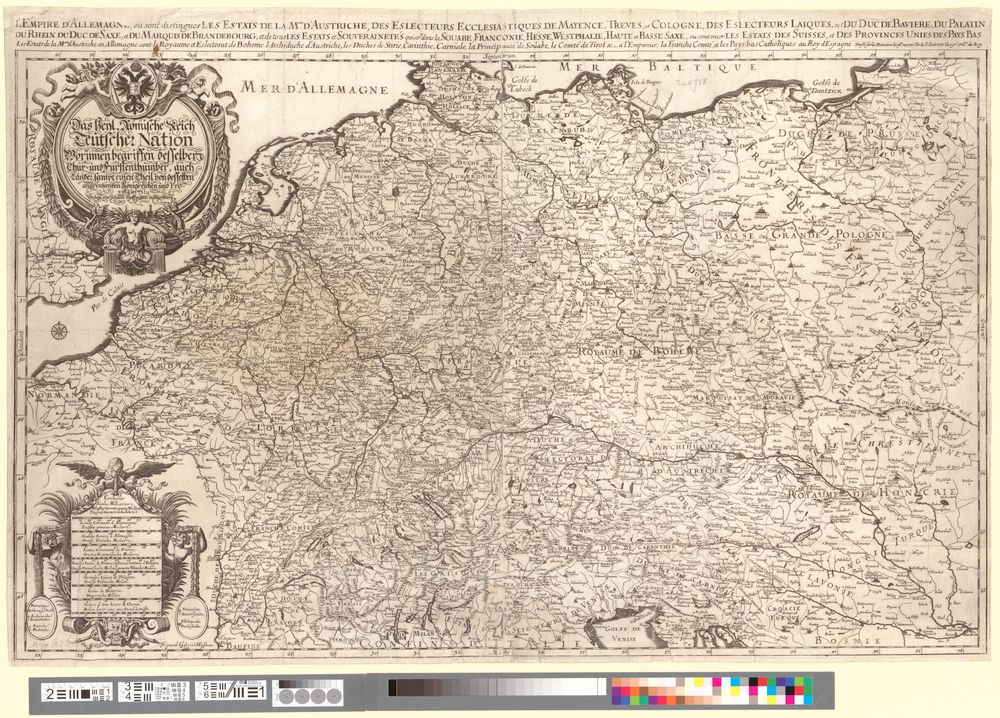This screenshot has width=1000, height=718.
Task: Click the 'GOLFE DE VENISE' label
Action: (x=623, y=633)
